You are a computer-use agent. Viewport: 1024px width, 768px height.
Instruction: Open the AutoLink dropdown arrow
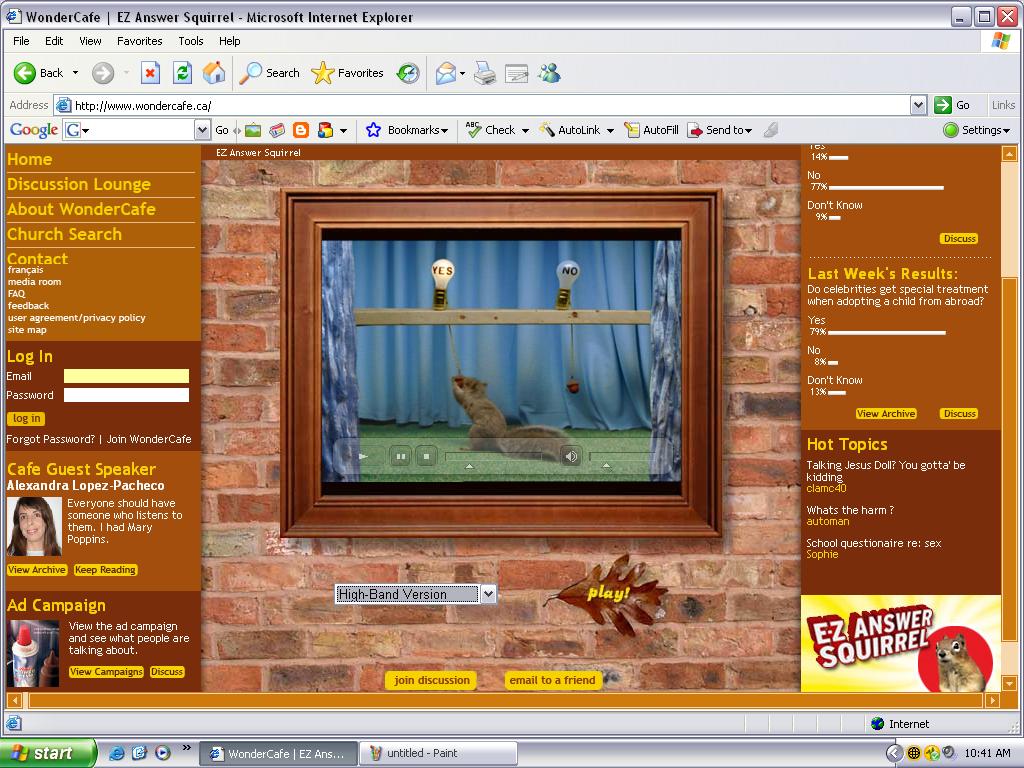point(610,131)
